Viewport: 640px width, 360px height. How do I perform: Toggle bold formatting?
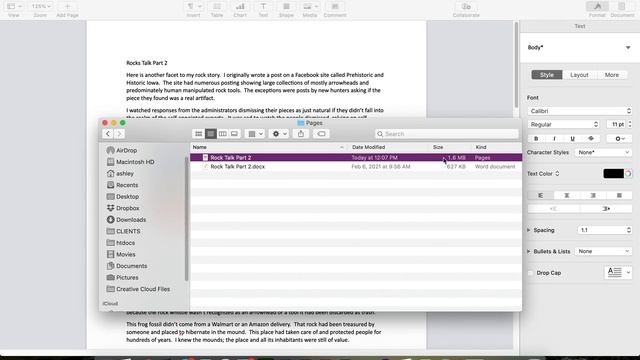[x=536, y=139]
